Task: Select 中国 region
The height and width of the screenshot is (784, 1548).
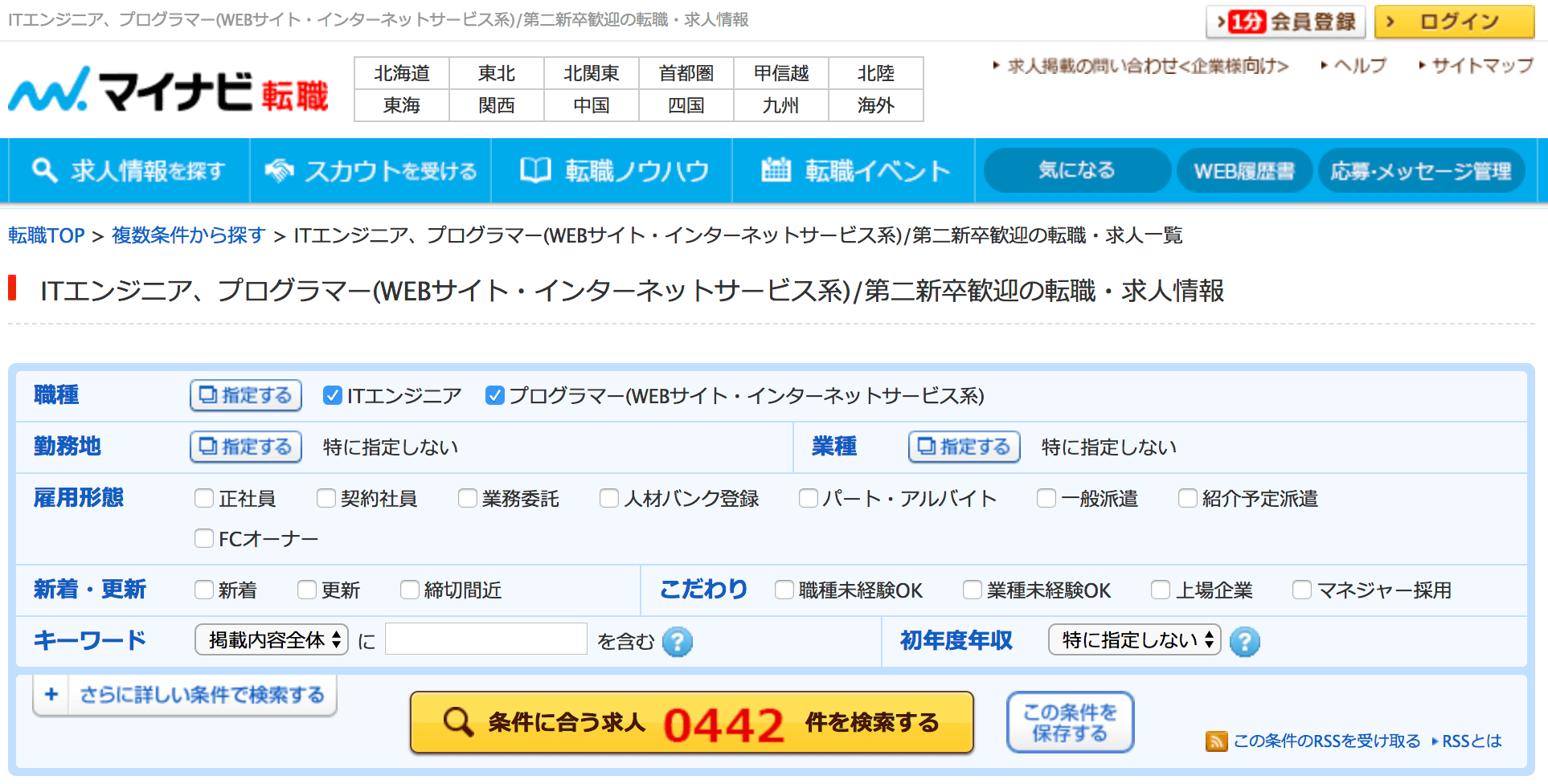Action: pyautogui.click(x=592, y=105)
